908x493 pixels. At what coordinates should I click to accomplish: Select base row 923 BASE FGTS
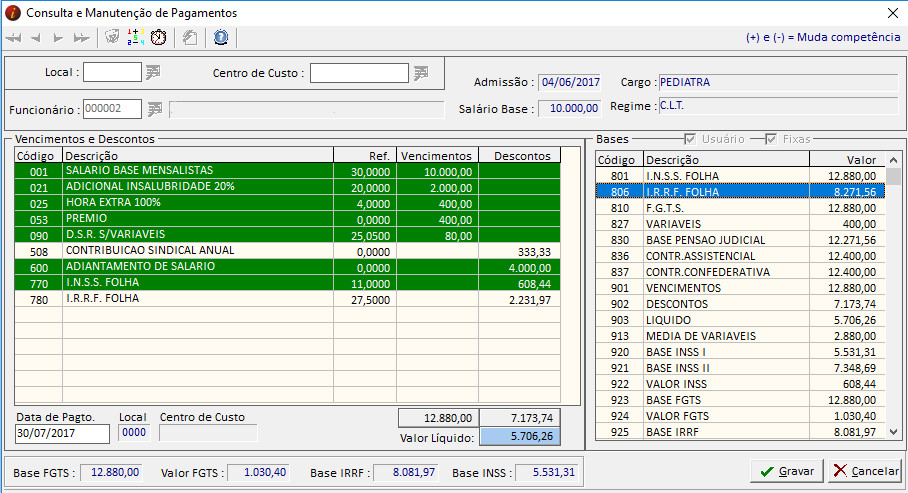coord(740,400)
